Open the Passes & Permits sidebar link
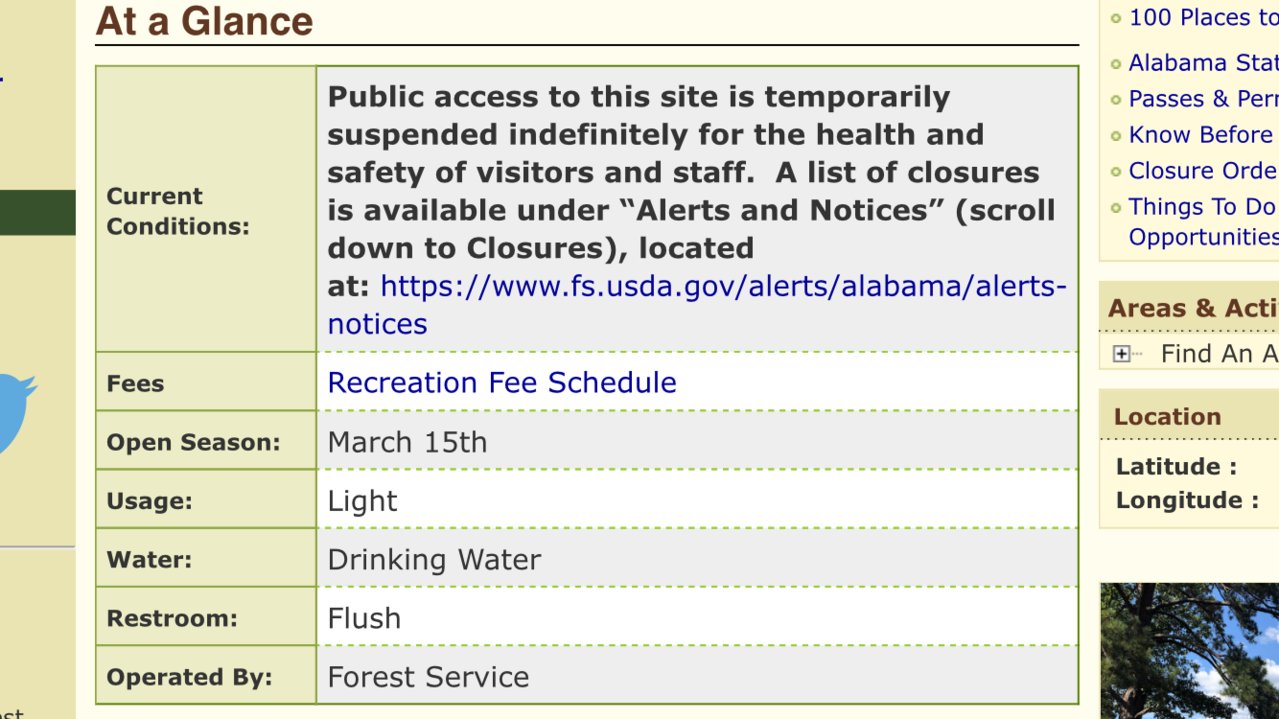1279x719 pixels. pos(1203,98)
